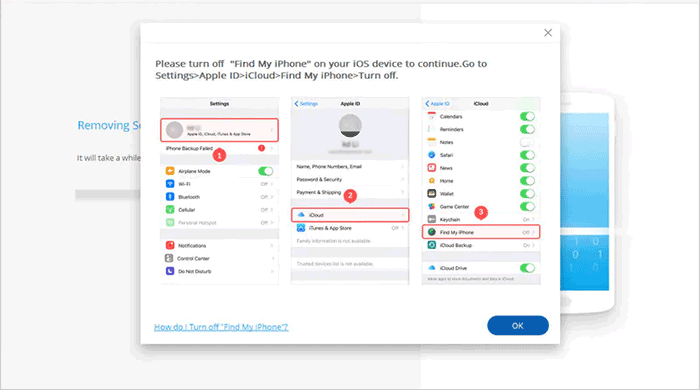Click the chevron on the Wi-Fi row

272,184
